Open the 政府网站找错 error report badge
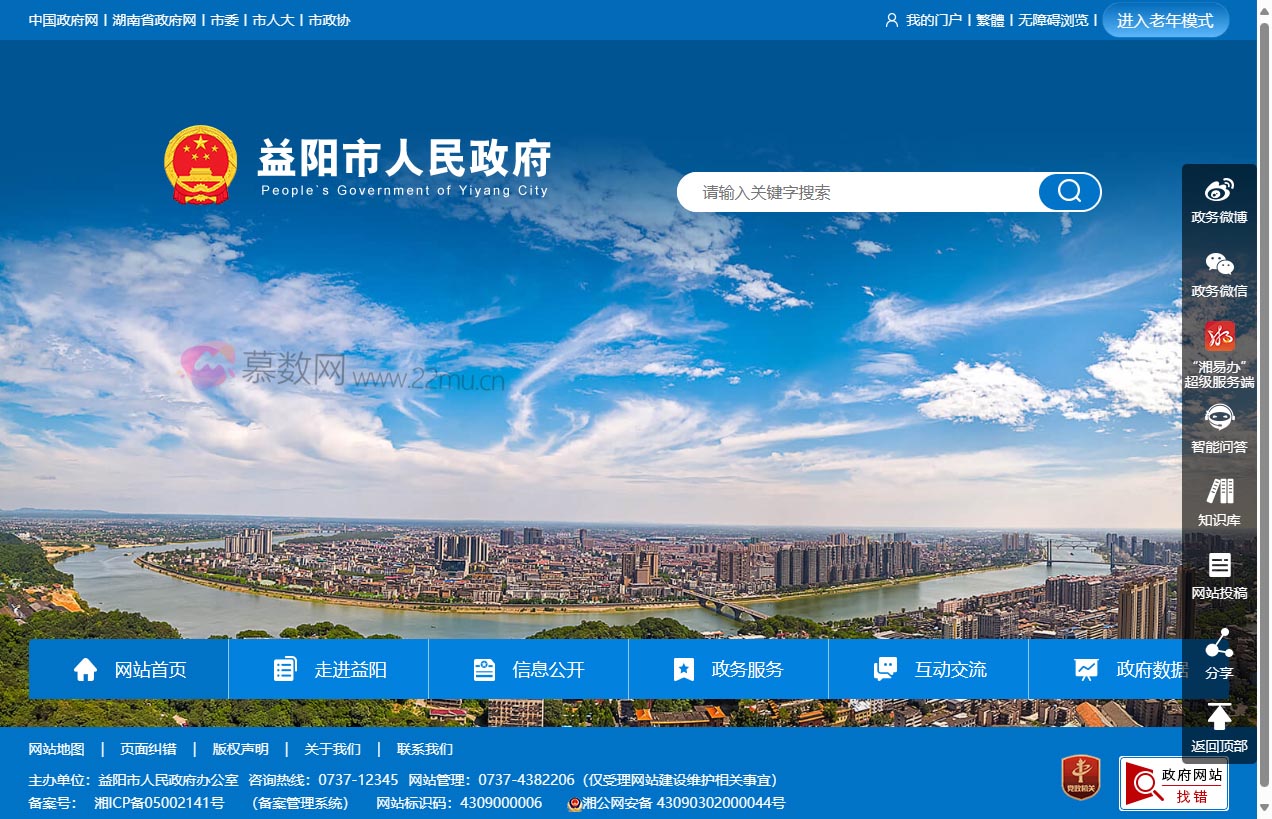The width and height of the screenshot is (1272, 819). point(1173,784)
